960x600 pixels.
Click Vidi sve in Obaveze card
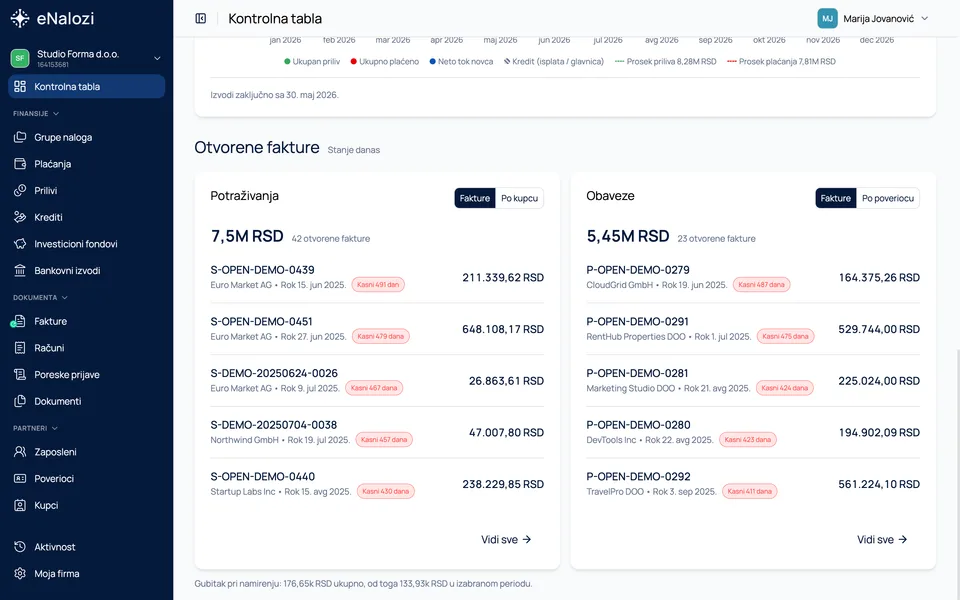882,539
